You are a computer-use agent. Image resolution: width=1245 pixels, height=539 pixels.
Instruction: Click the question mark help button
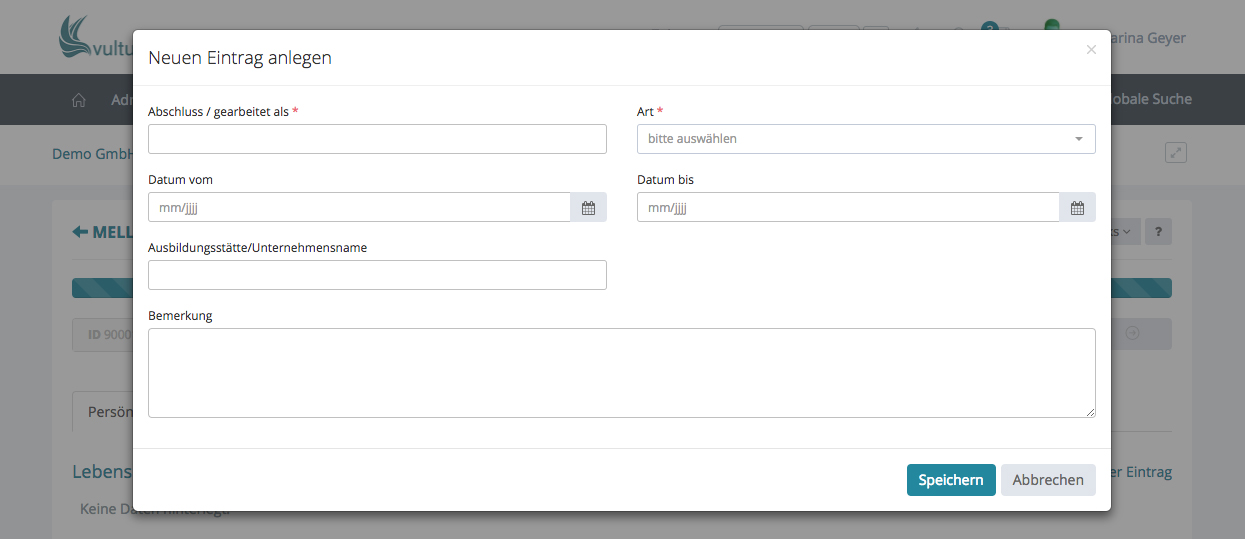tap(1158, 232)
